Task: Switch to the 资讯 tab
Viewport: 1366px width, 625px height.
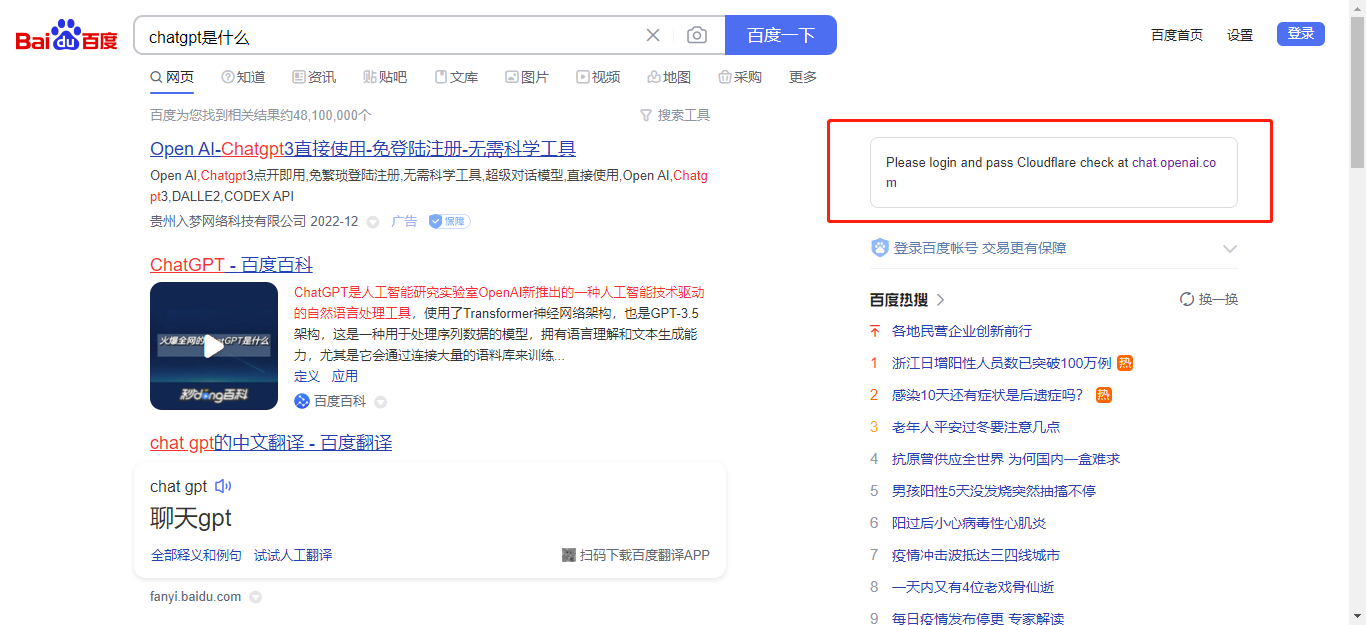Action: tap(314, 77)
